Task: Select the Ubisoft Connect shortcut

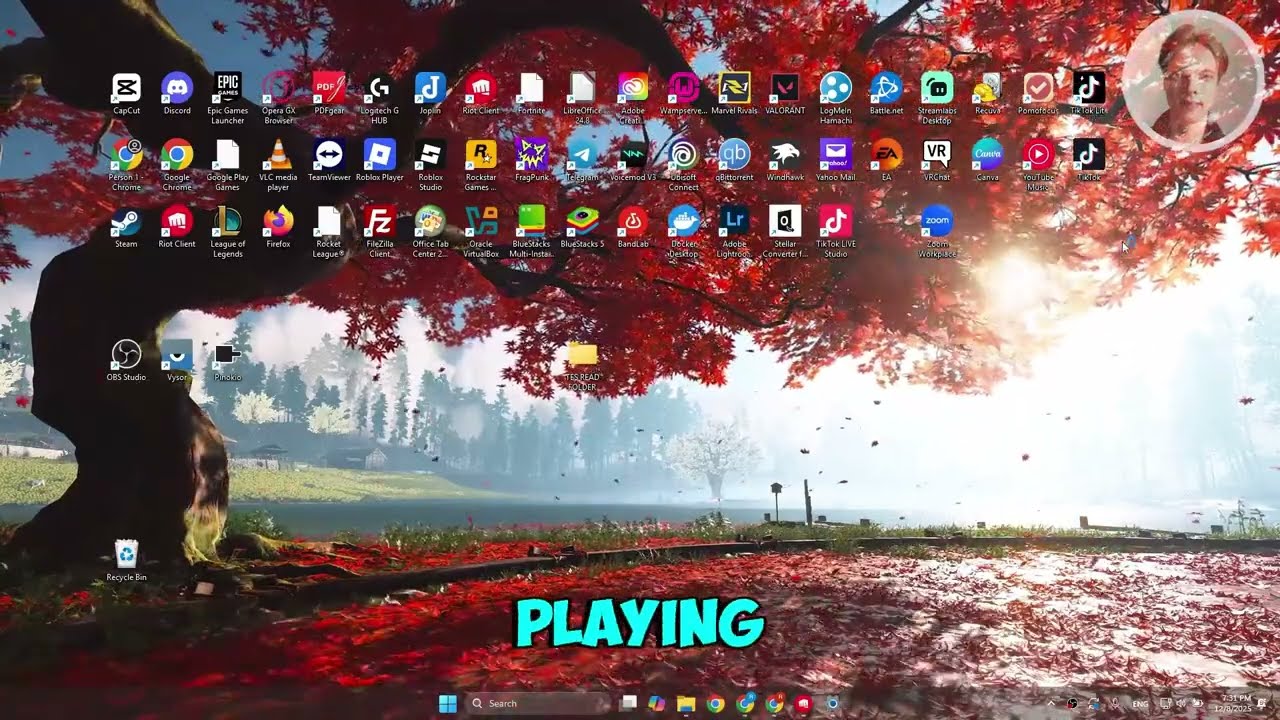Action: pyautogui.click(x=684, y=154)
